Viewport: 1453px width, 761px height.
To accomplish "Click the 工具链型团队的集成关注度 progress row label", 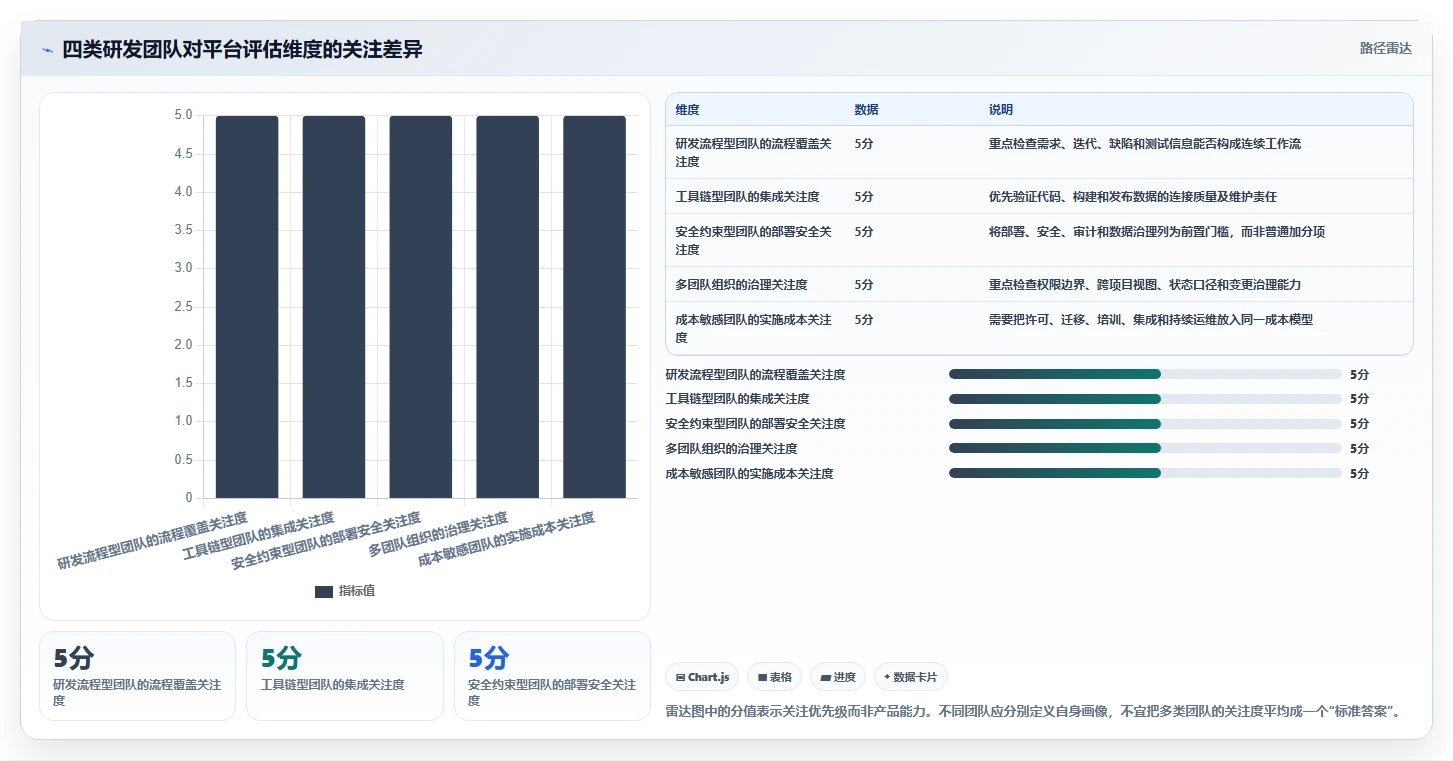I will click(x=738, y=399).
